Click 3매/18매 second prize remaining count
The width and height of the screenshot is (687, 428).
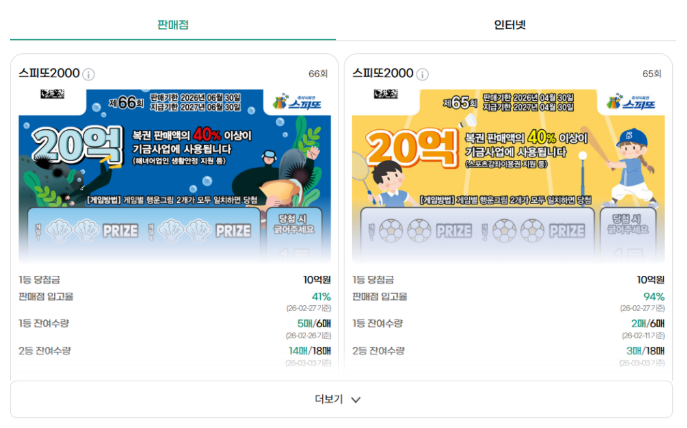(x=645, y=351)
